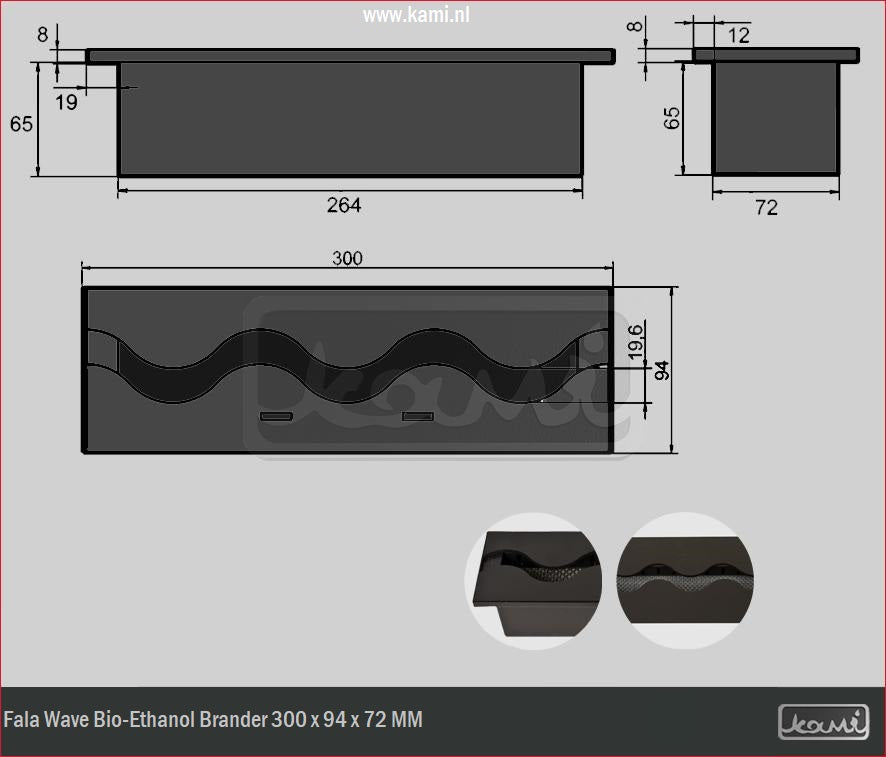Click the Kami logo in the caption bar
886x757 pixels.
tap(823, 721)
